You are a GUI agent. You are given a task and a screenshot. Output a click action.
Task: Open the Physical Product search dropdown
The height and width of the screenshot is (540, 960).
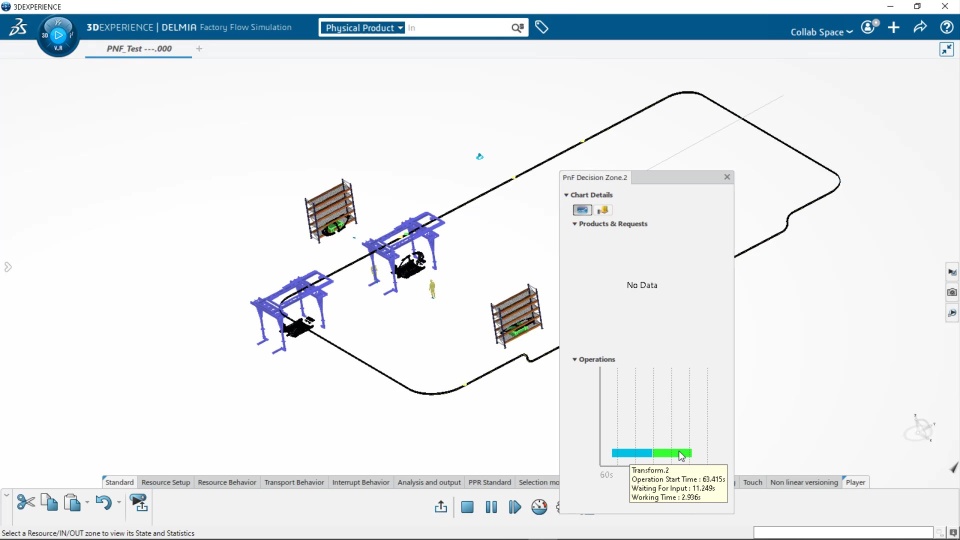[363, 28]
